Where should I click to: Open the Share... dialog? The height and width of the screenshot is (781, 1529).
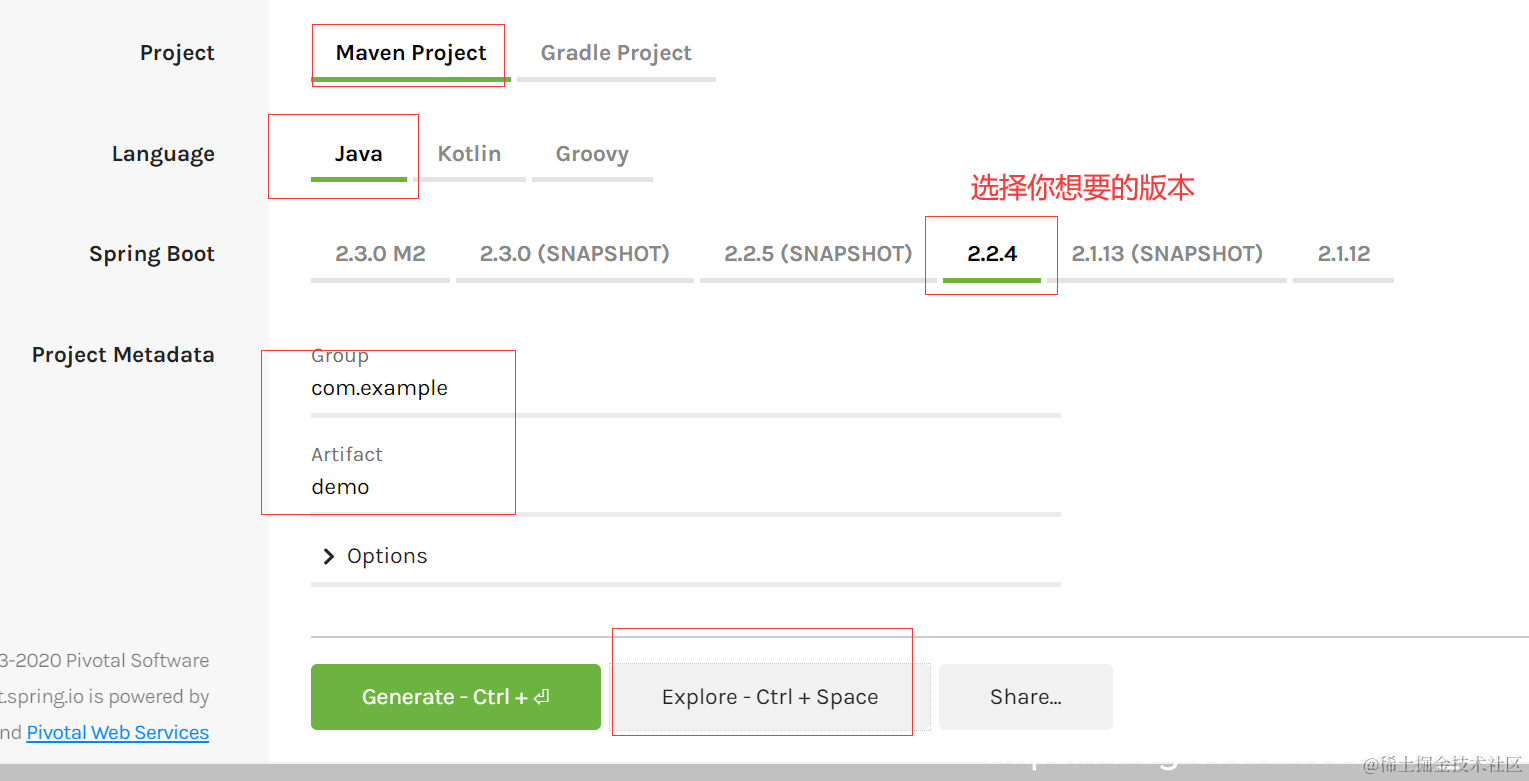pyautogui.click(x=1026, y=697)
